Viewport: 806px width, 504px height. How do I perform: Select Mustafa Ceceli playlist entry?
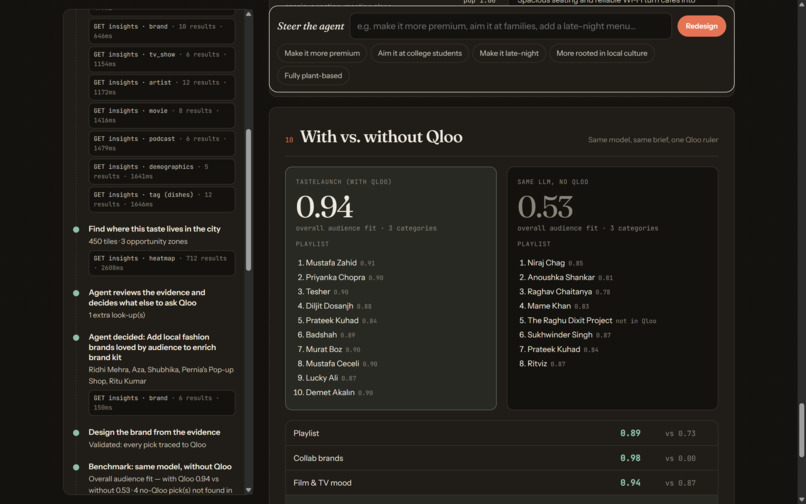point(332,364)
